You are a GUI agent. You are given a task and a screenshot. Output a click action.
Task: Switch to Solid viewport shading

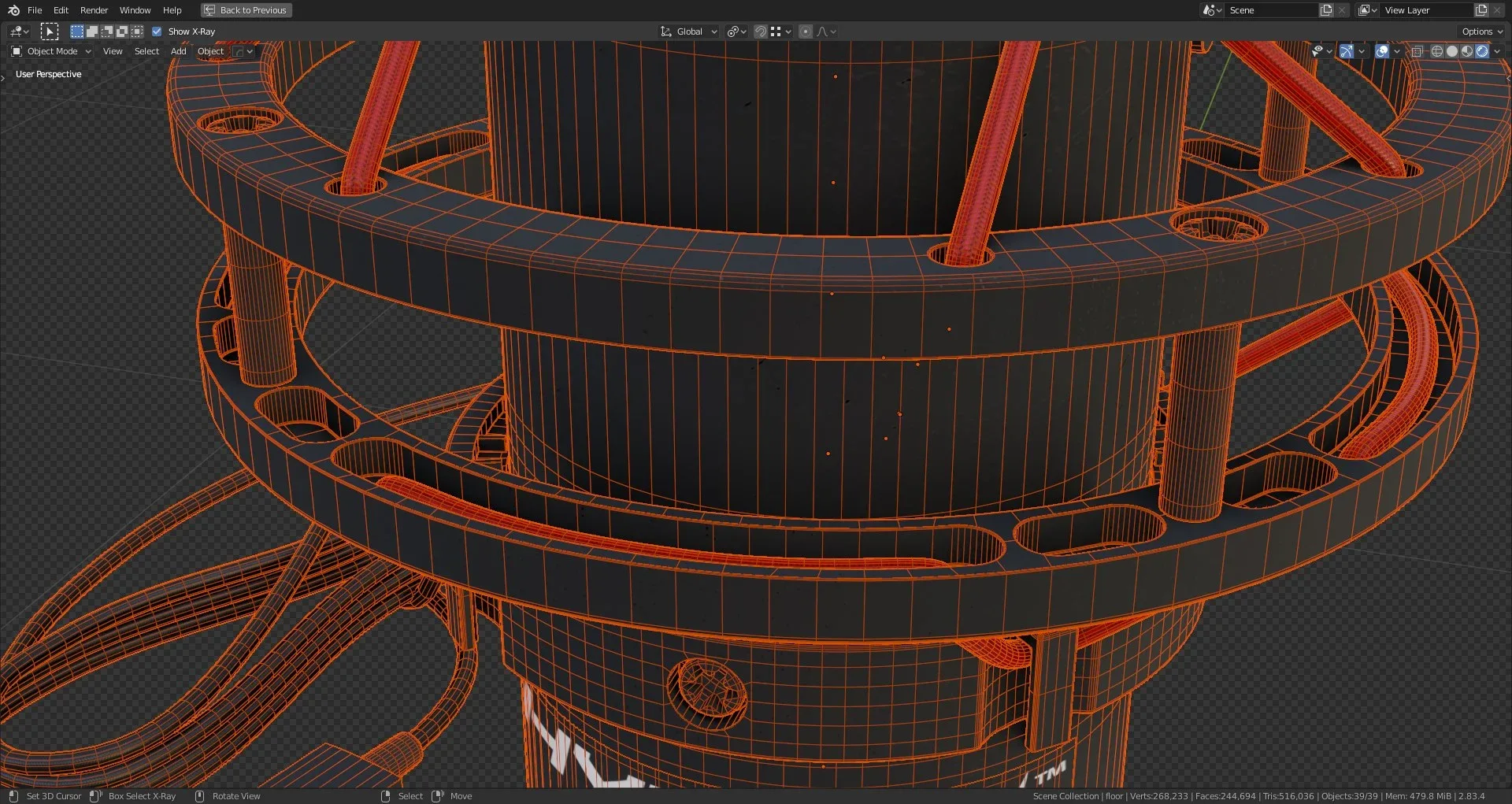[x=1451, y=51]
